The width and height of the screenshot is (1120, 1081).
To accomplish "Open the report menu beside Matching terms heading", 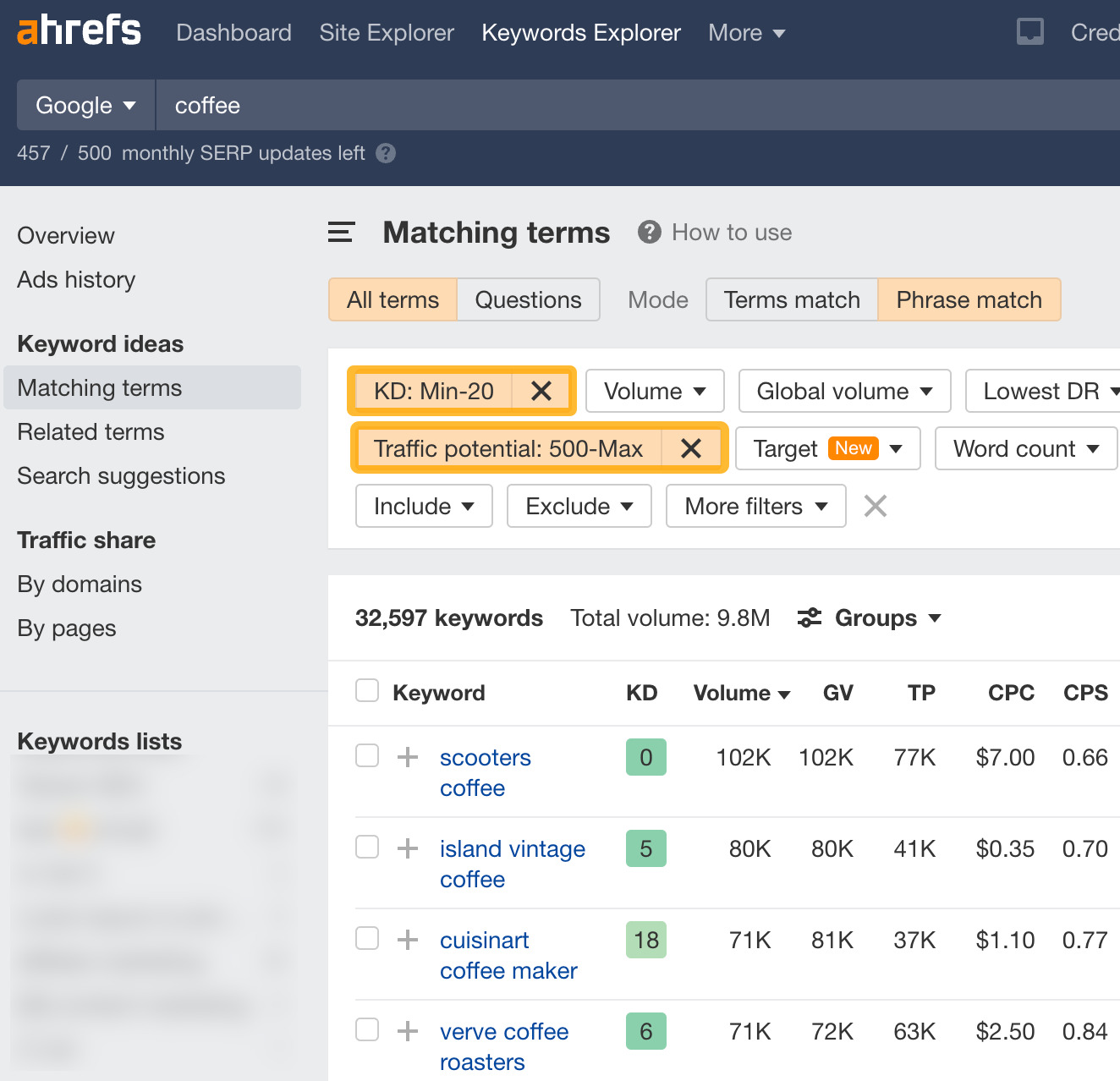I will coord(340,232).
